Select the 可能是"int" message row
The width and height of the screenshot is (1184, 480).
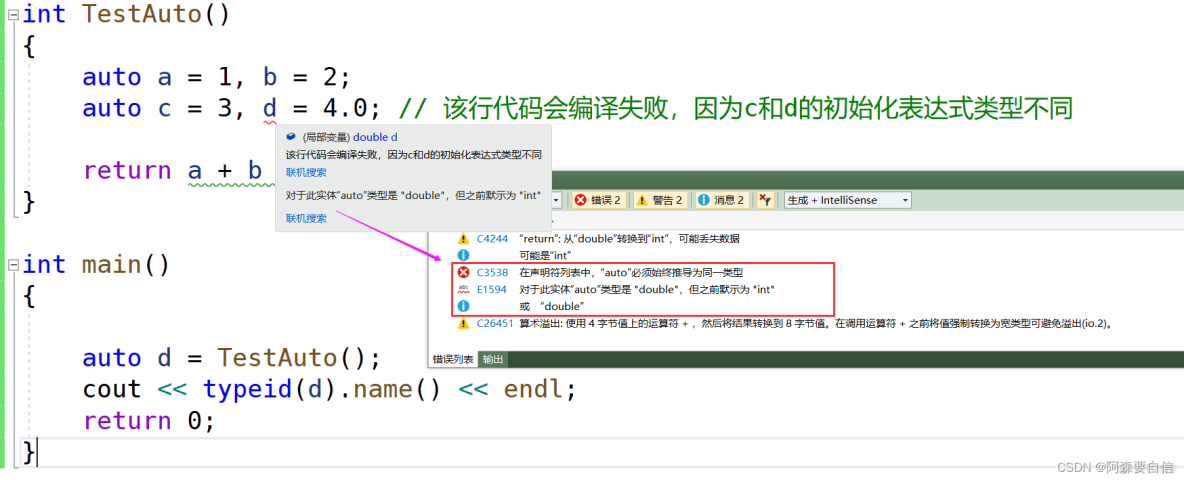click(x=544, y=255)
